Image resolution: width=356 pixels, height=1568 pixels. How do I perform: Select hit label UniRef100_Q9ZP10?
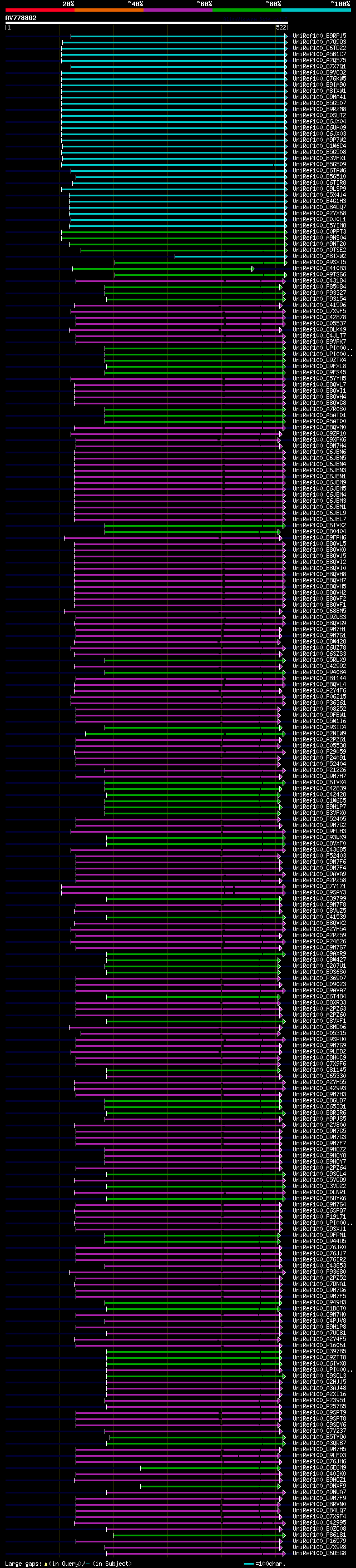coord(319,434)
